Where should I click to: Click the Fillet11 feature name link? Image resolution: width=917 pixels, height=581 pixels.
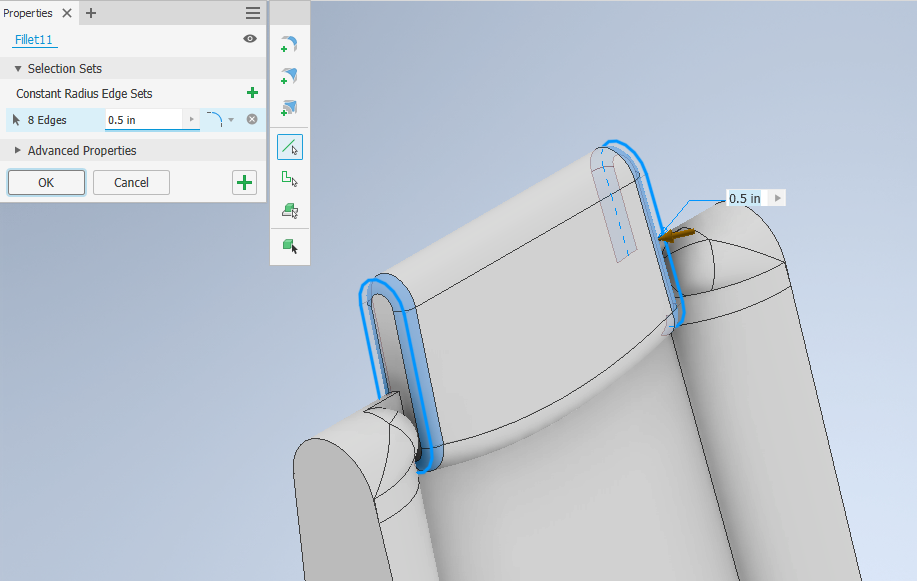click(34, 39)
